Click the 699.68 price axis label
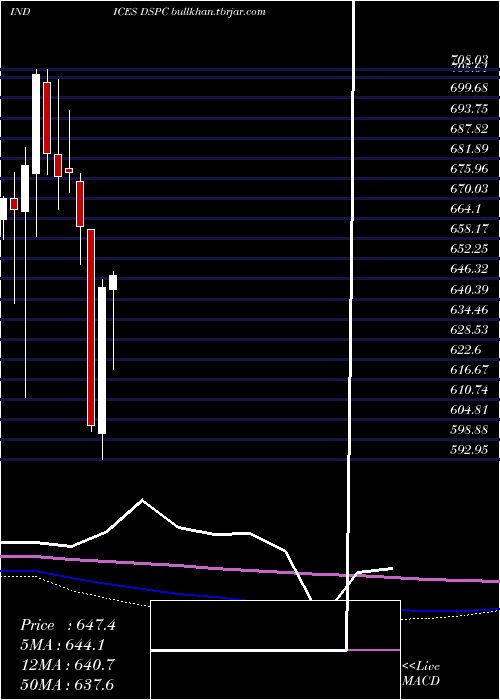Screen dimensions: 500x700 [x=469, y=88]
